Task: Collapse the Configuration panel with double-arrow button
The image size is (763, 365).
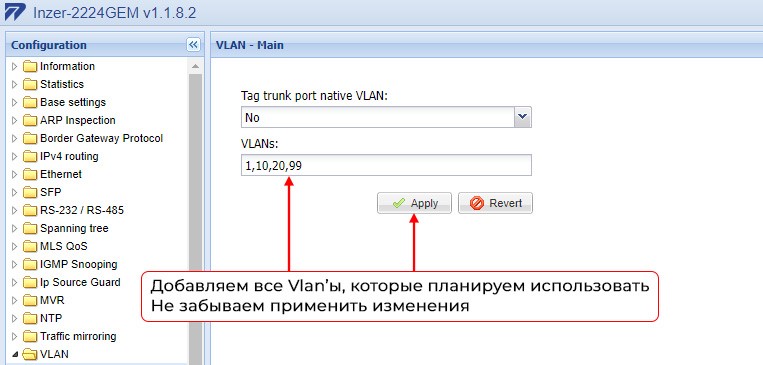Action: 193,45
